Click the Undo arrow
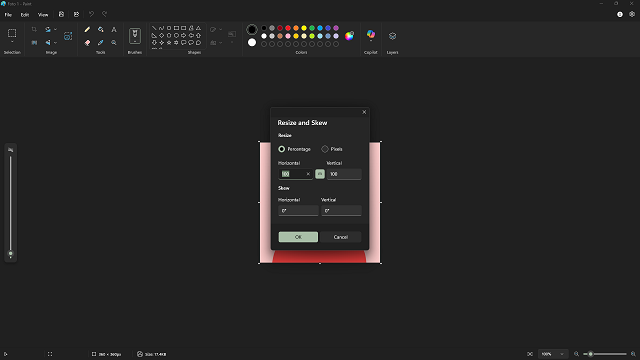Image resolution: width=640 pixels, height=360 pixels. point(91,14)
